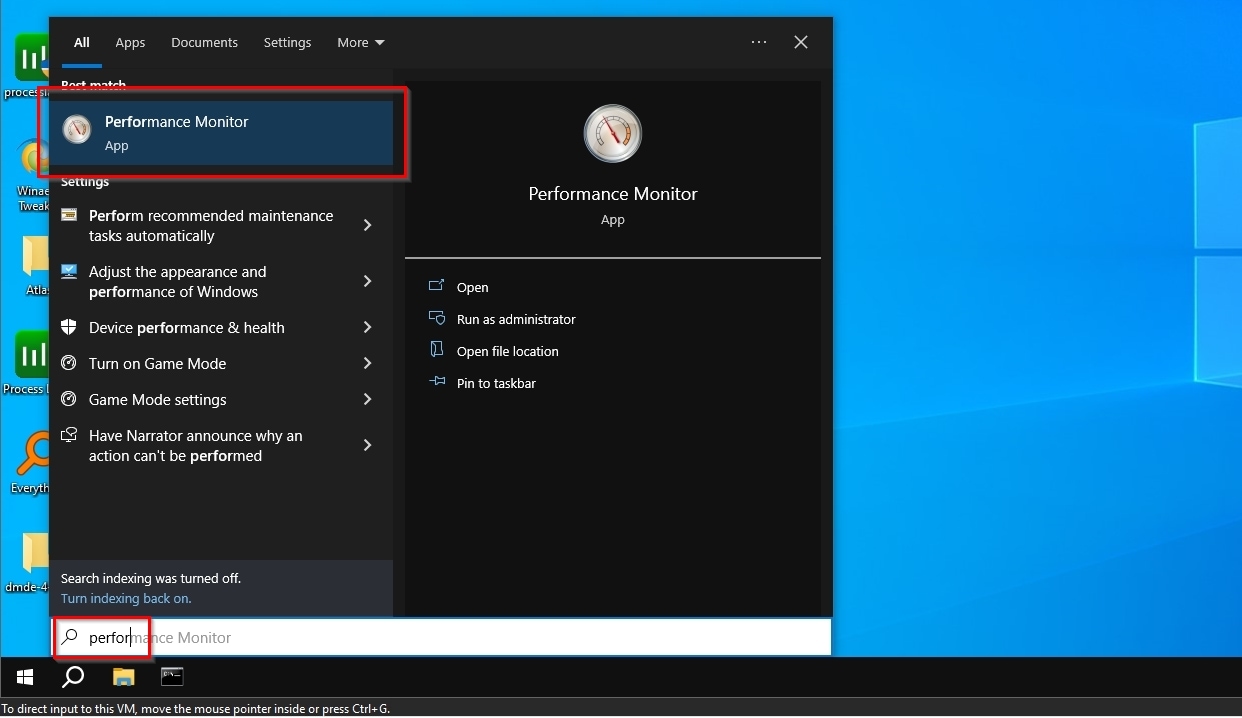Open File Explorer from the taskbar

click(123, 677)
